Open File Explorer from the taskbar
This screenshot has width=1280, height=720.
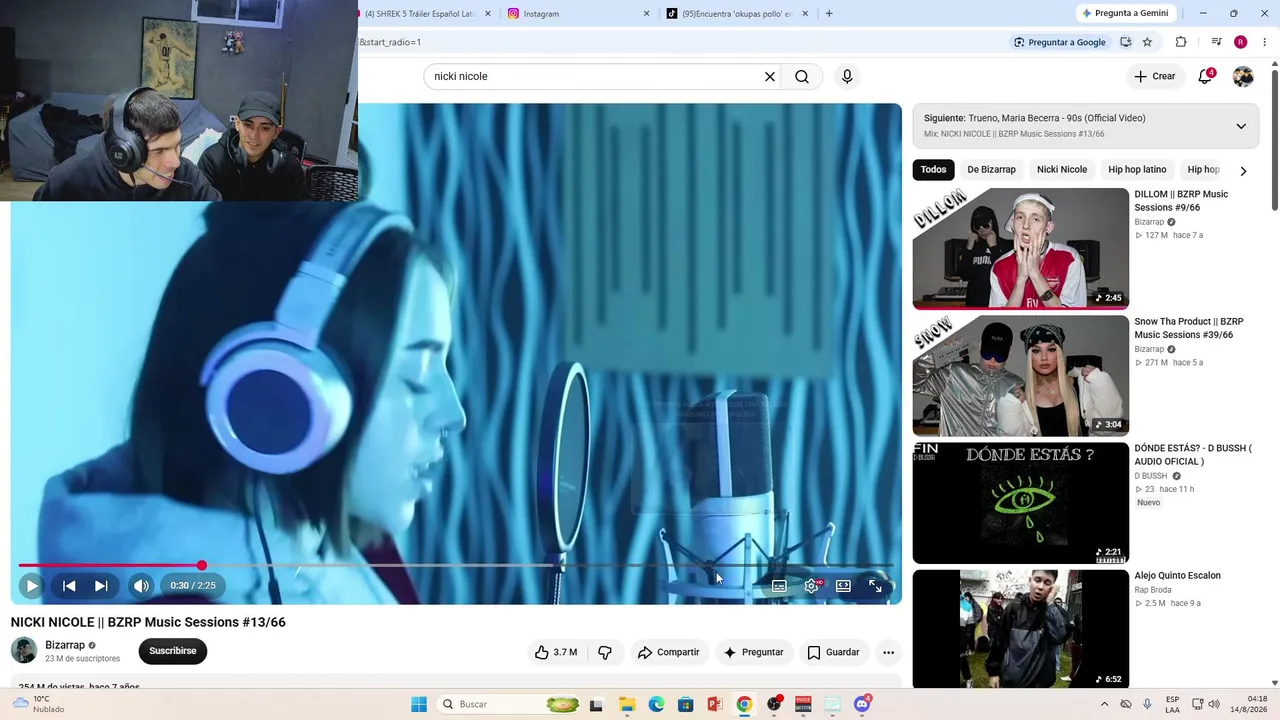click(x=627, y=704)
